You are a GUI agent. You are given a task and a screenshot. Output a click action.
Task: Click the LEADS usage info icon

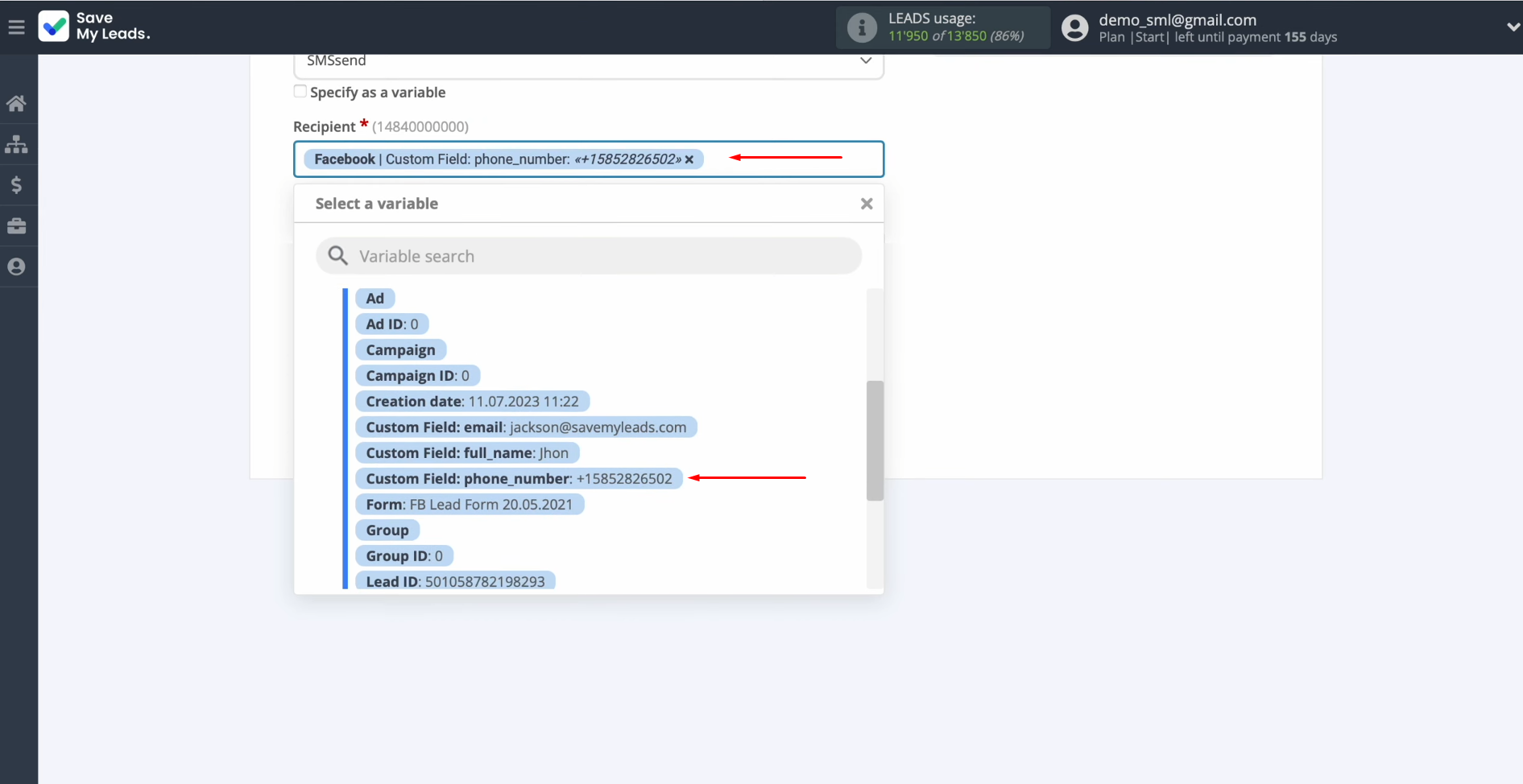pyautogui.click(x=862, y=27)
